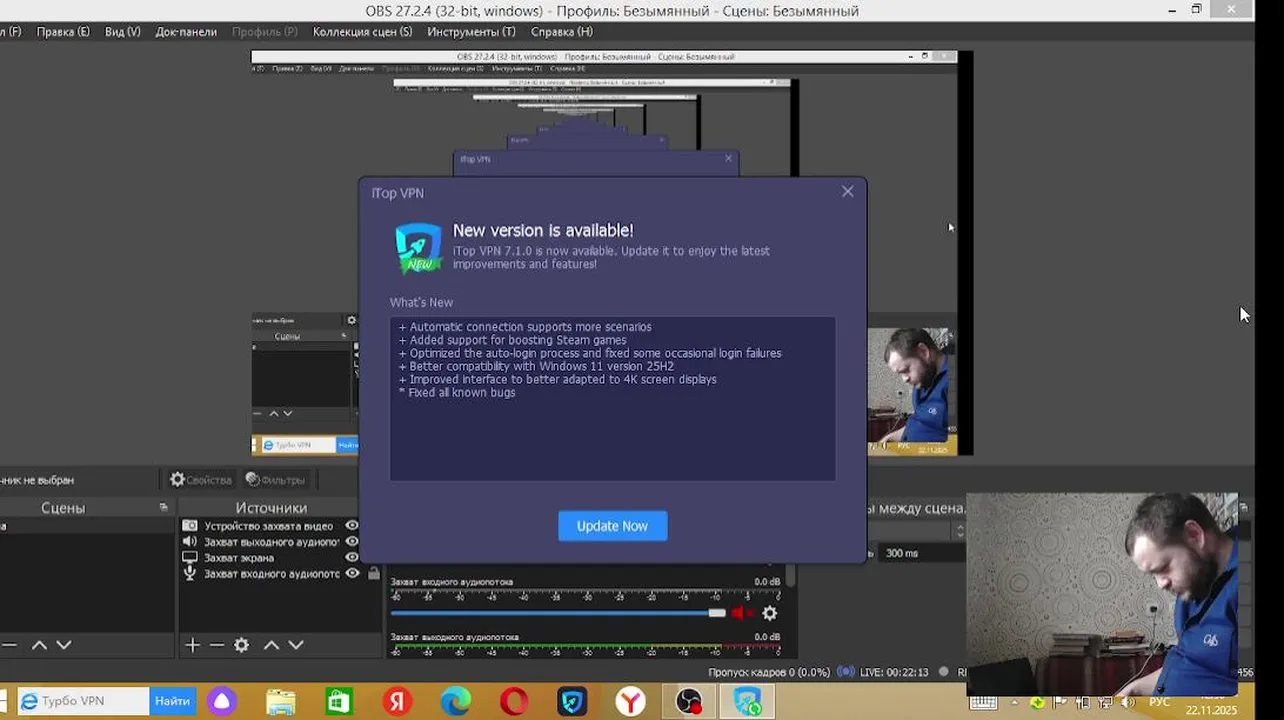The width and height of the screenshot is (1284, 720).
Task: Open source properties gear in Источники toolbar
Action: (x=241, y=646)
